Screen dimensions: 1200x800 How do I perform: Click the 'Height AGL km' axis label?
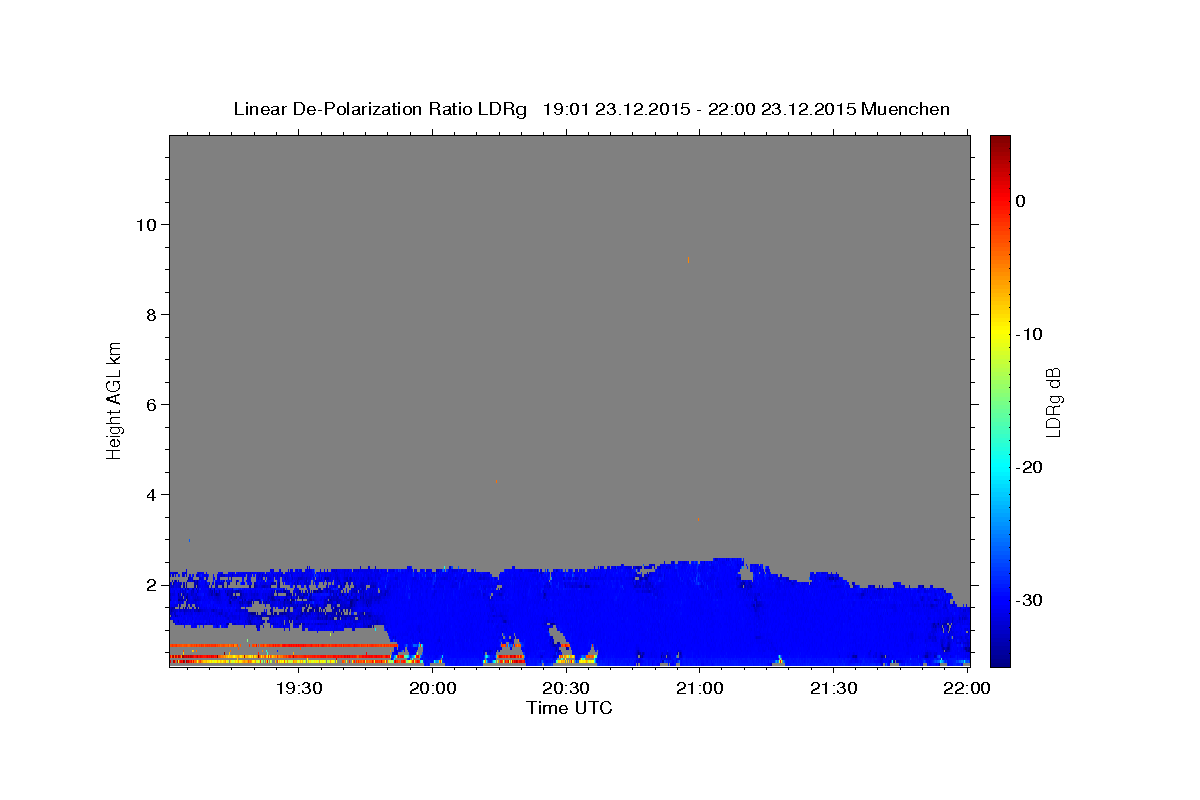click(114, 399)
